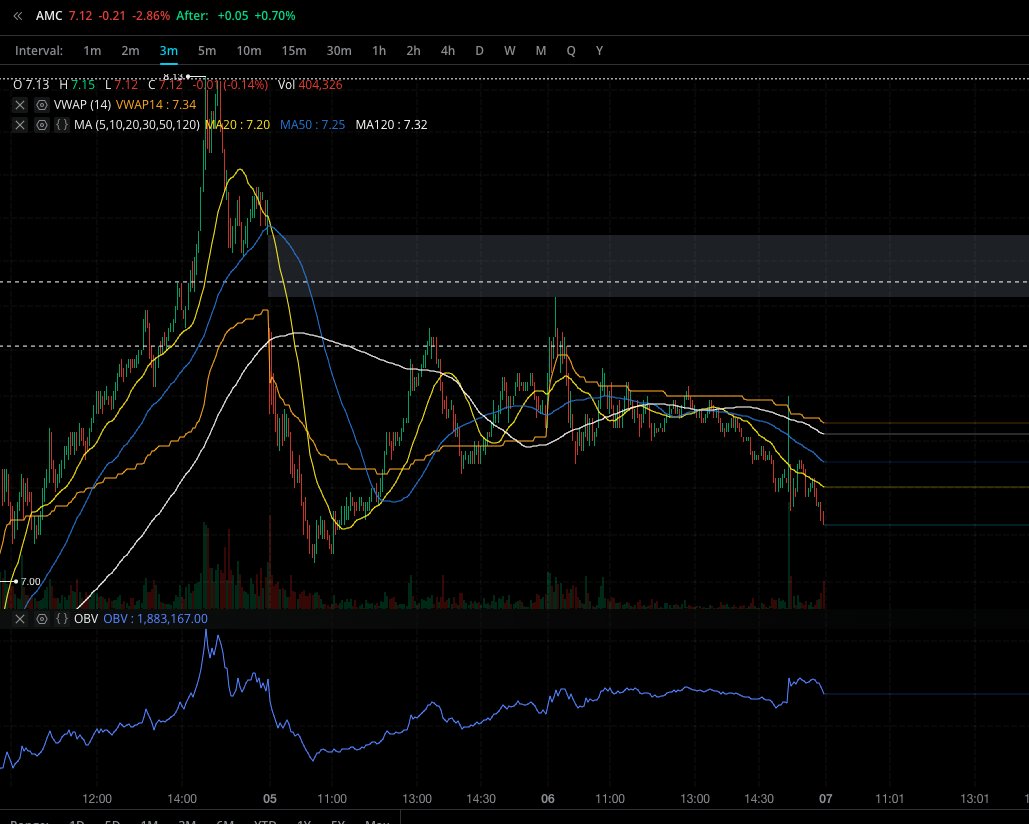This screenshot has height=824, width=1029.
Task: Click the 13:01 time axis label
Action: pyautogui.click(x=975, y=799)
